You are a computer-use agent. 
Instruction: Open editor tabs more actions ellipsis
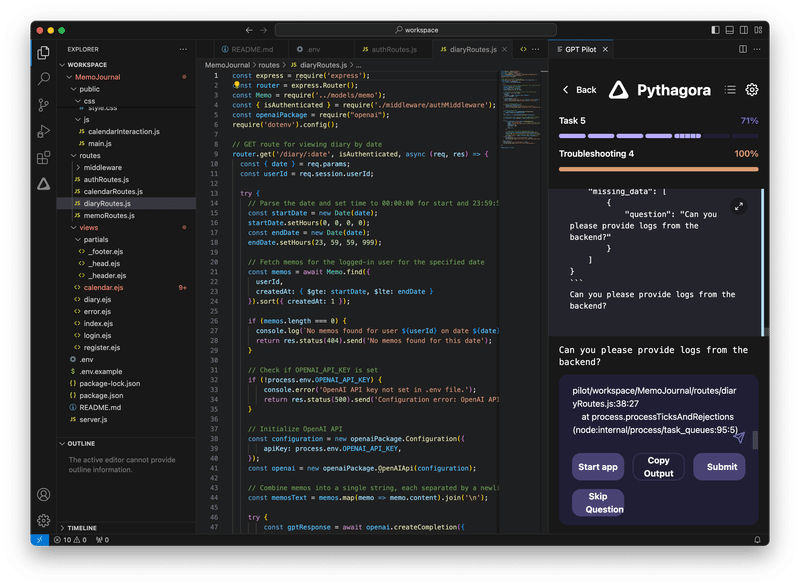pos(536,49)
